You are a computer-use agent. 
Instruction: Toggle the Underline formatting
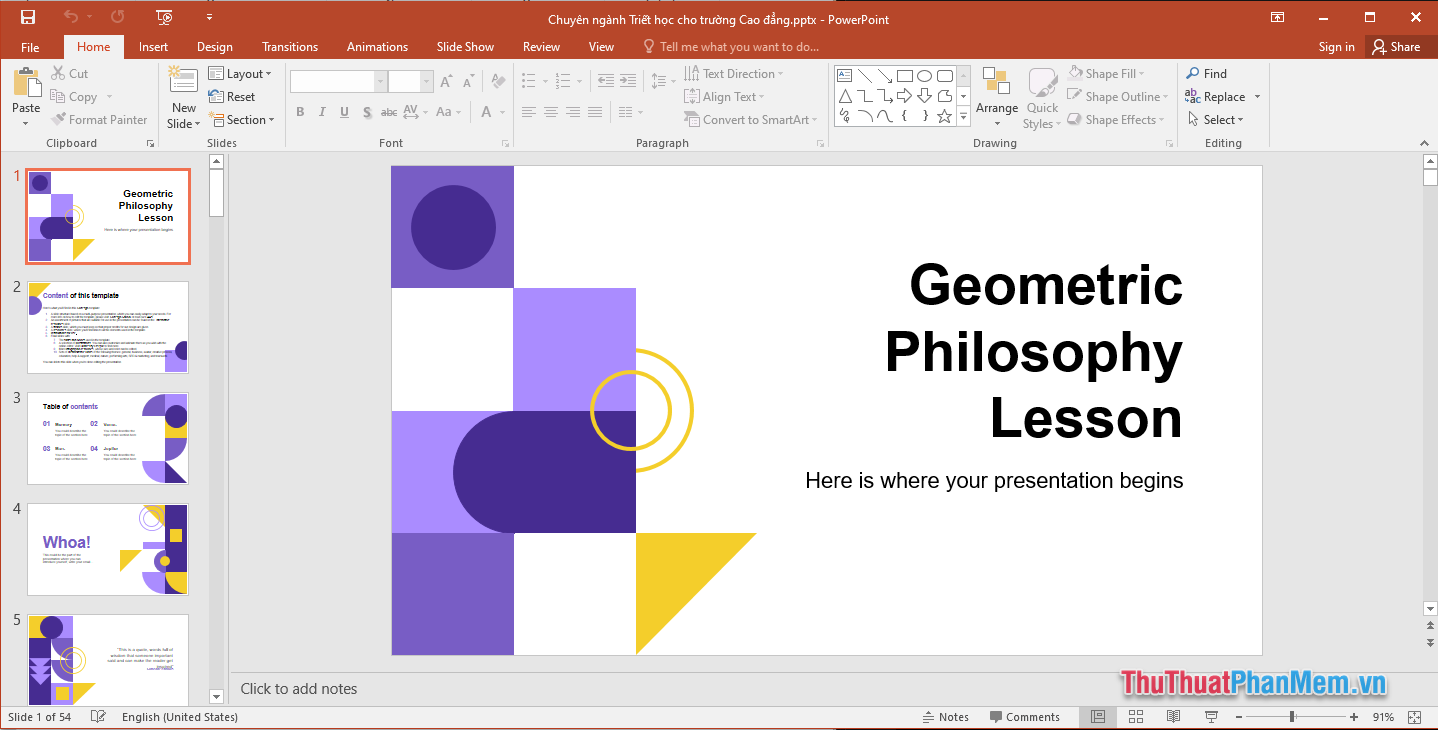tap(344, 112)
